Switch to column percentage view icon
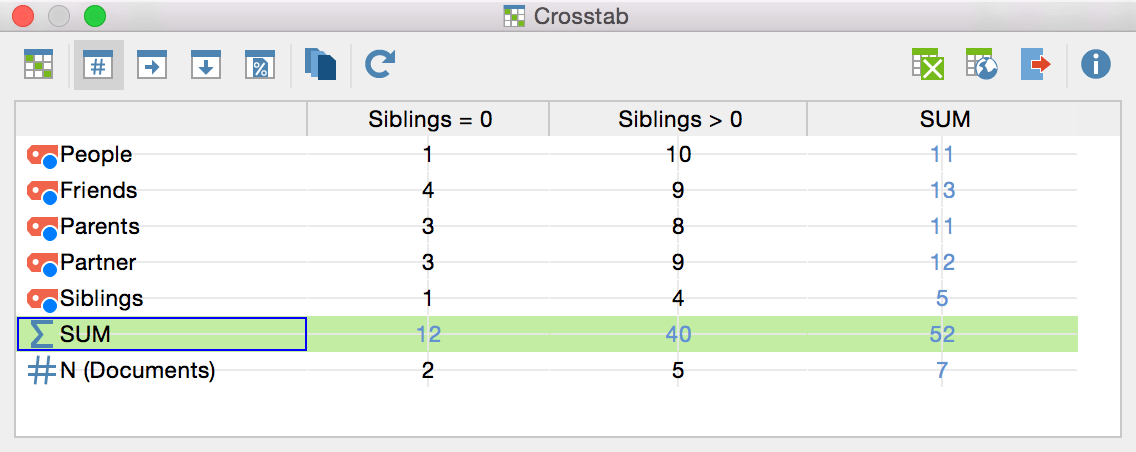The height and width of the screenshot is (452, 1136). click(206, 64)
